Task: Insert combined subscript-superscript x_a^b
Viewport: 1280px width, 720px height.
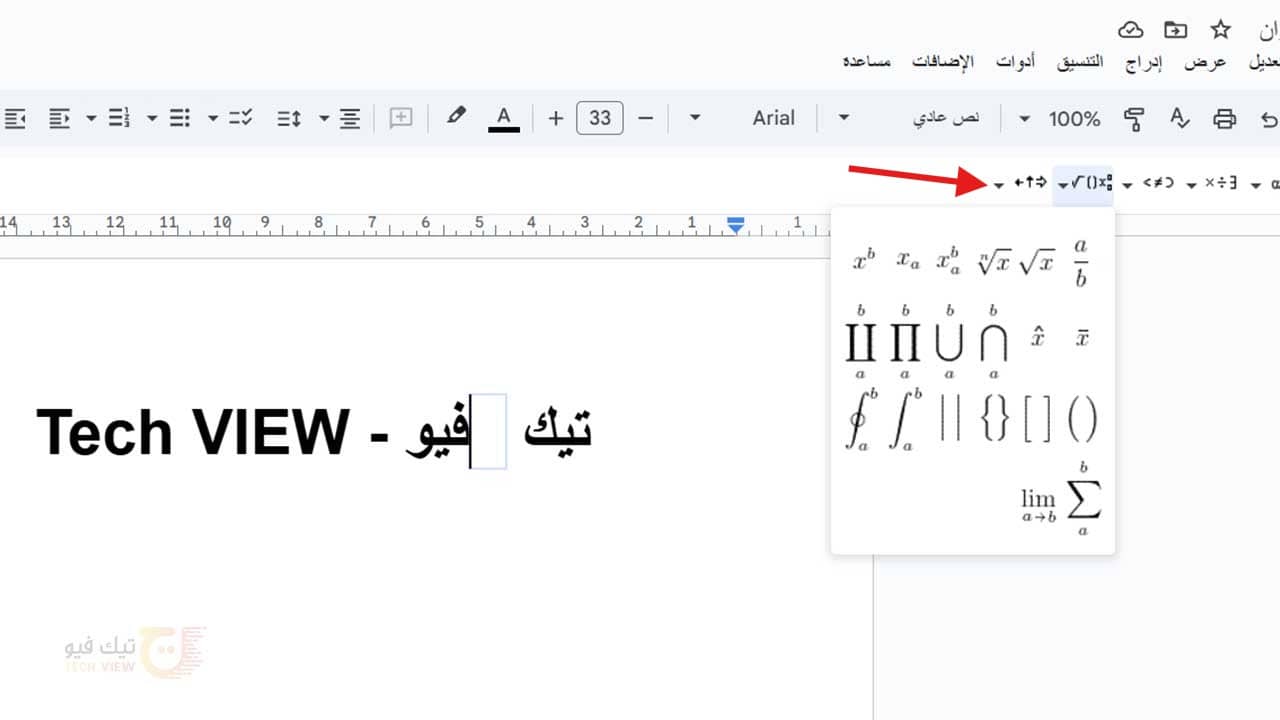Action: pos(949,261)
